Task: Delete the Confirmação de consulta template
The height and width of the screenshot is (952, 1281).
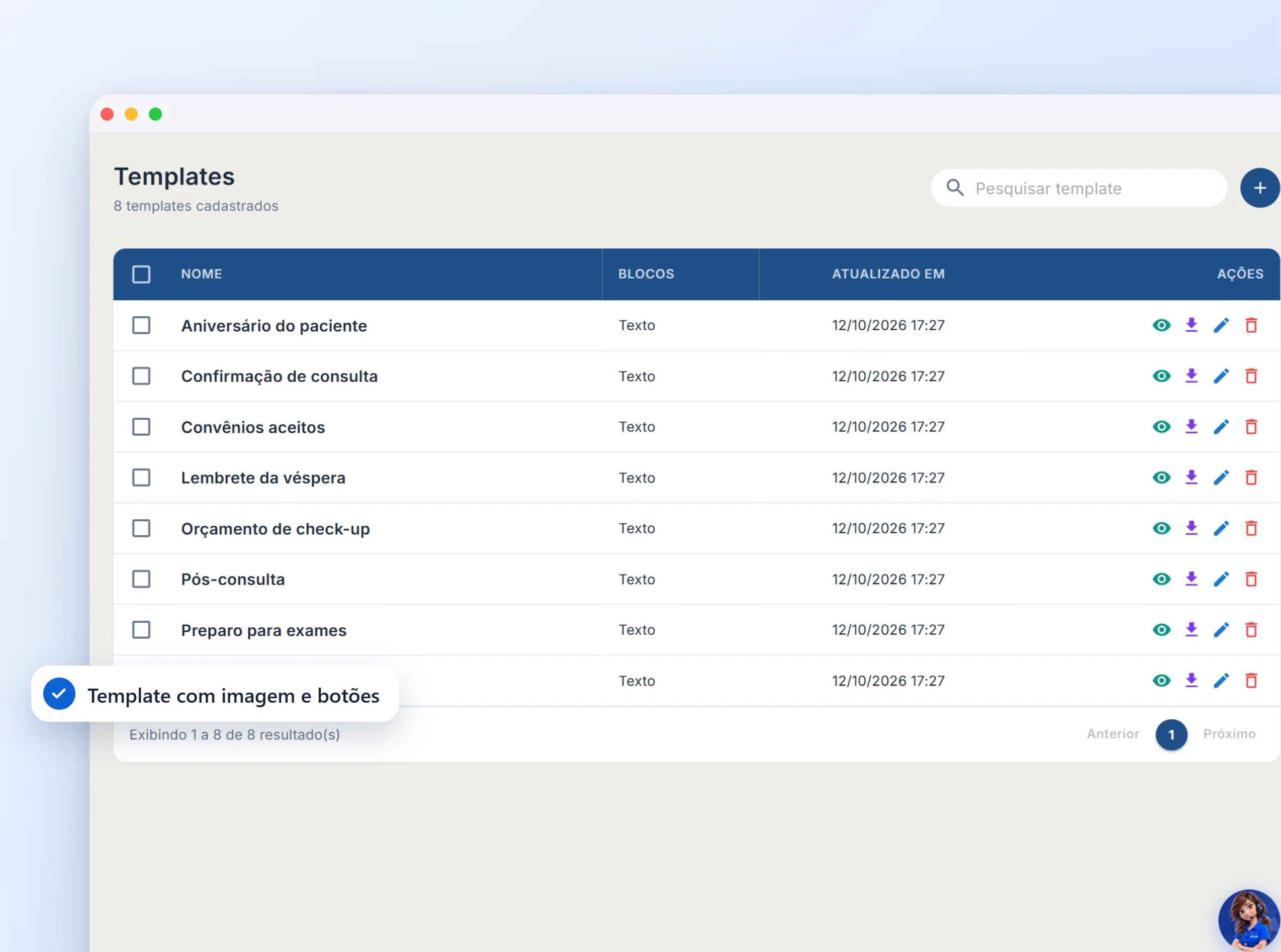Action: (x=1251, y=376)
